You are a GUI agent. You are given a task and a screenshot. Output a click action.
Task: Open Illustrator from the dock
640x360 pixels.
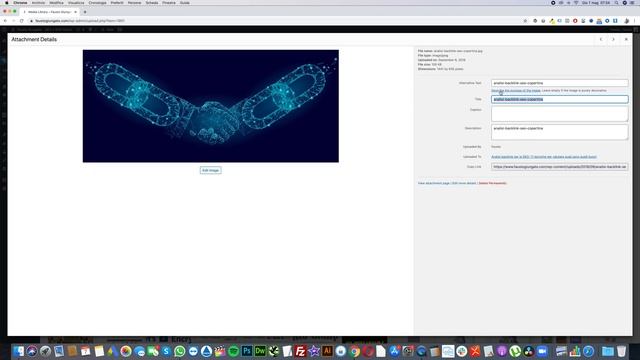[x=327, y=351]
